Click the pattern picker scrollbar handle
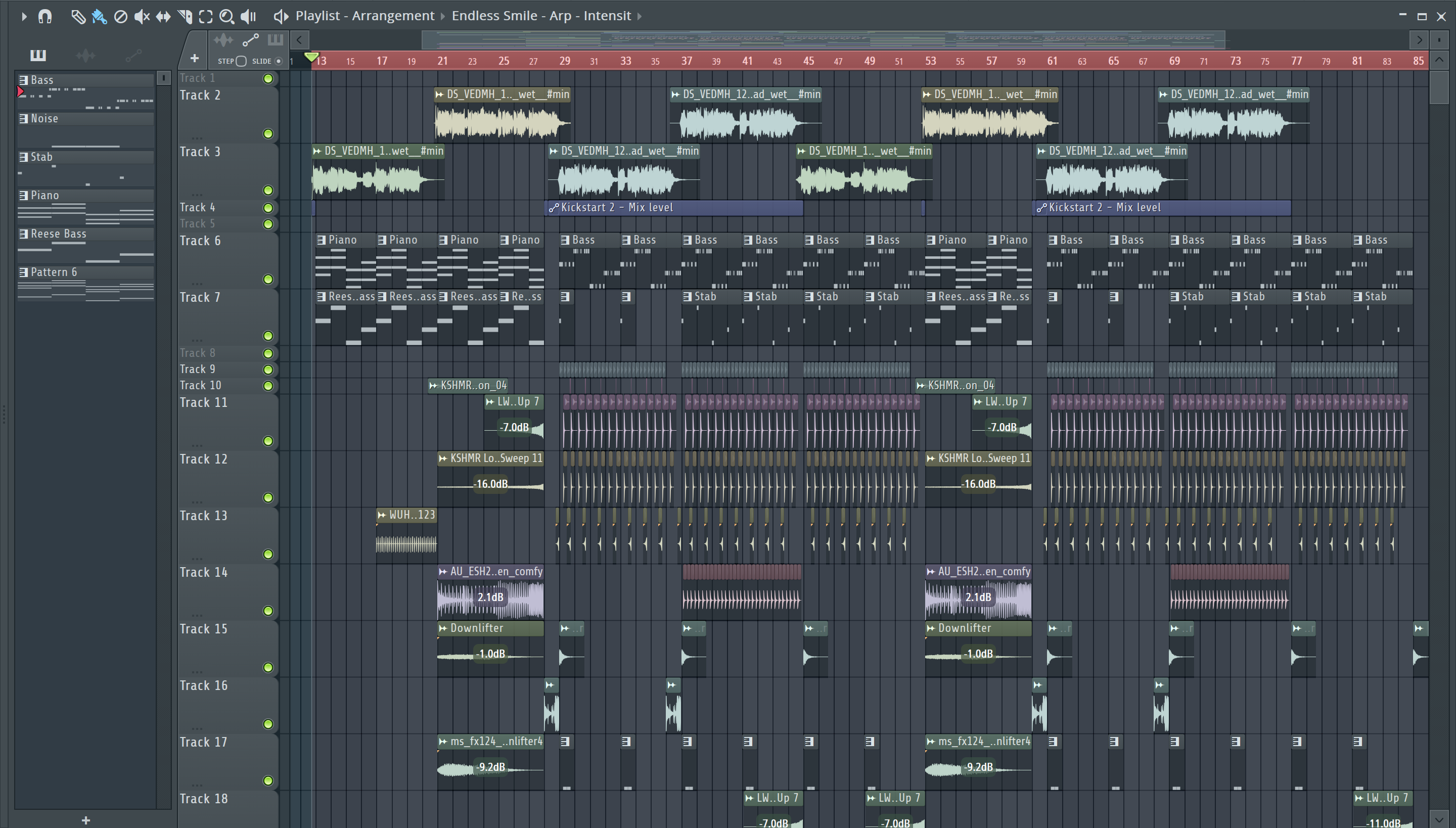Screen dimensions: 1456x828 163,78
